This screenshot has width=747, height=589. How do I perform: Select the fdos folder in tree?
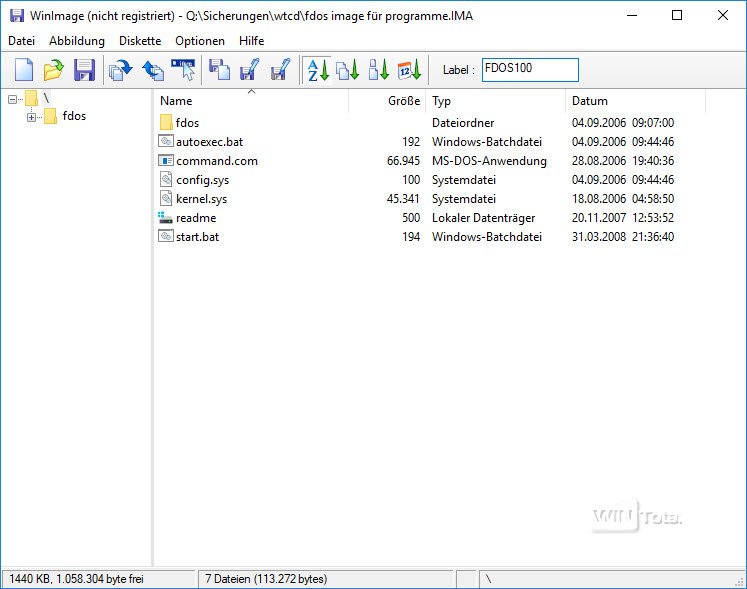[x=74, y=116]
